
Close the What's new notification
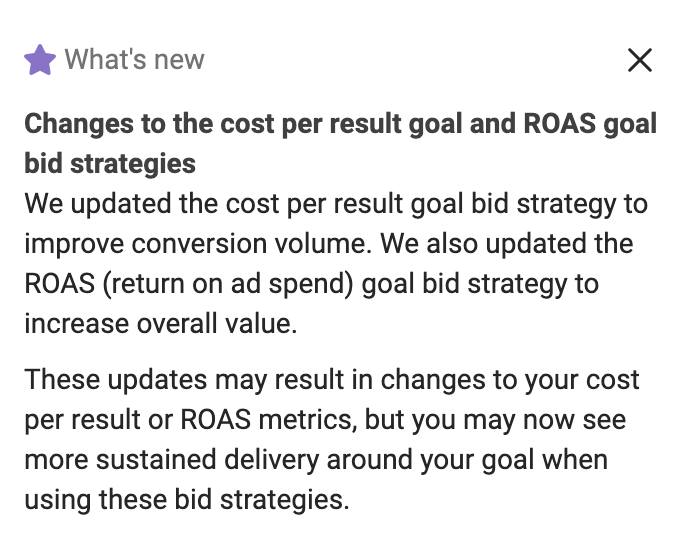pos(640,60)
